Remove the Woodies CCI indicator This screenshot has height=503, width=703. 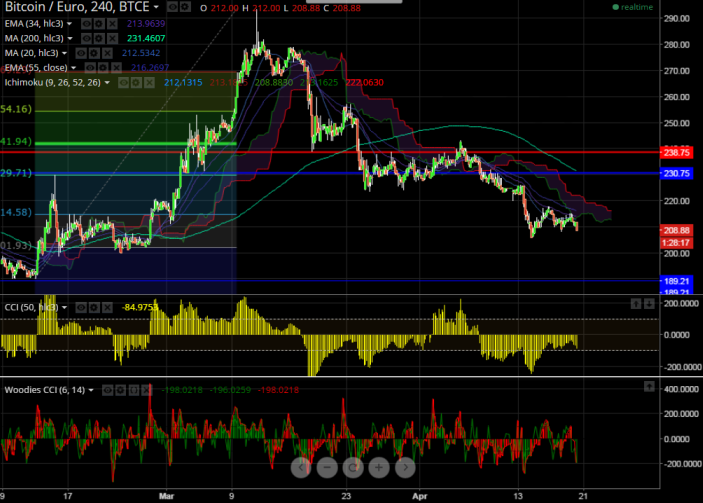[x=147, y=390]
